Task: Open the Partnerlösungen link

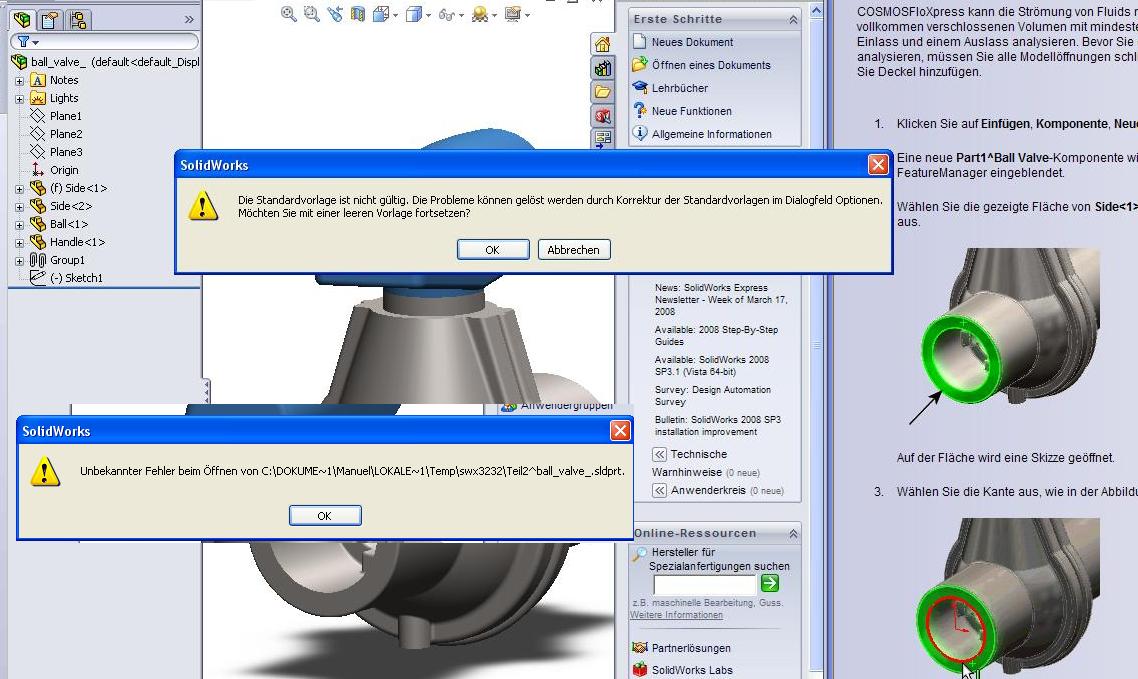Action: [691, 649]
